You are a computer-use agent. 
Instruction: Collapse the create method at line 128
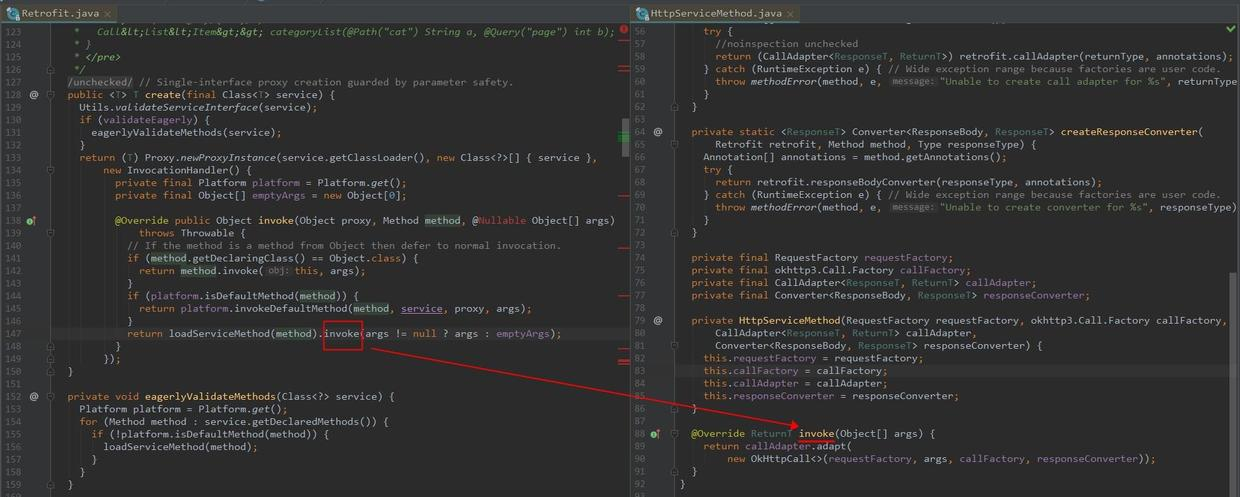52,95
